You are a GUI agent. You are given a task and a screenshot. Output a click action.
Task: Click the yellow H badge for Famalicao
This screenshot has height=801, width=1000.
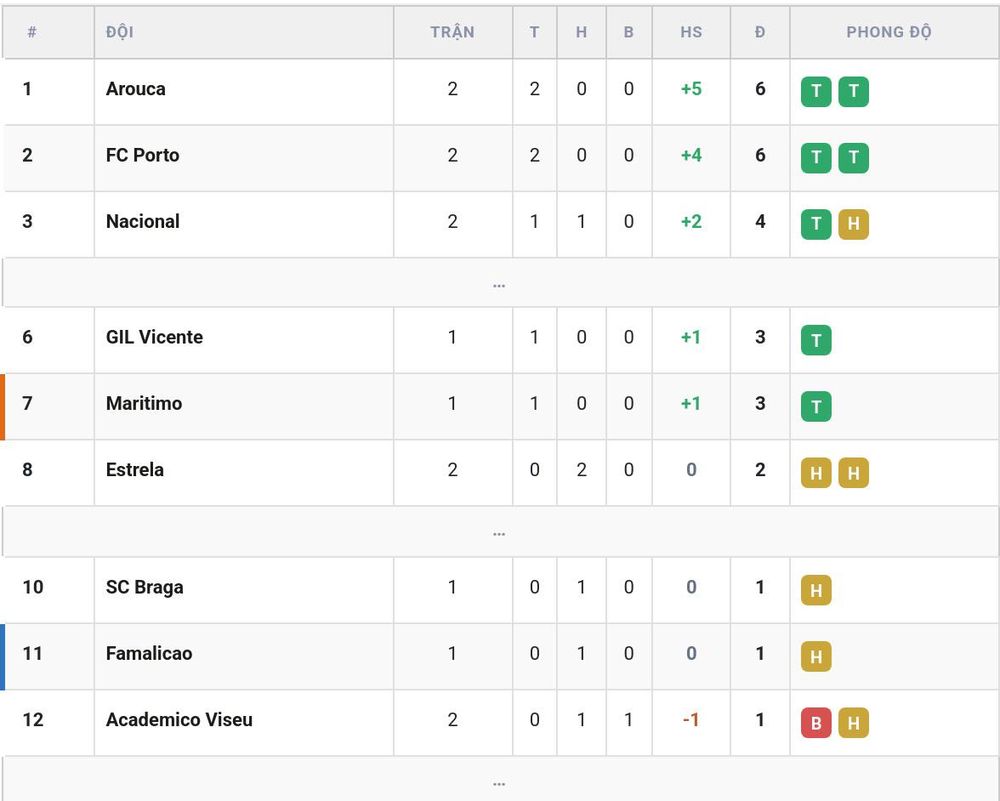click(816, 656)
